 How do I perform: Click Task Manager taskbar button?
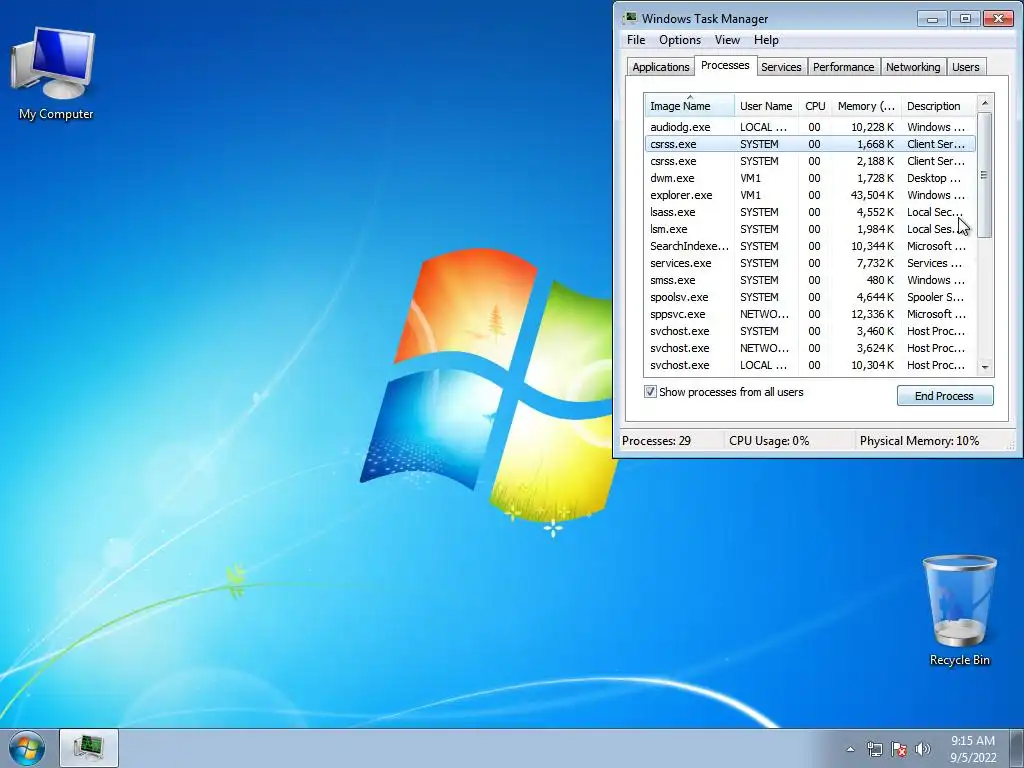click(89, 748)
